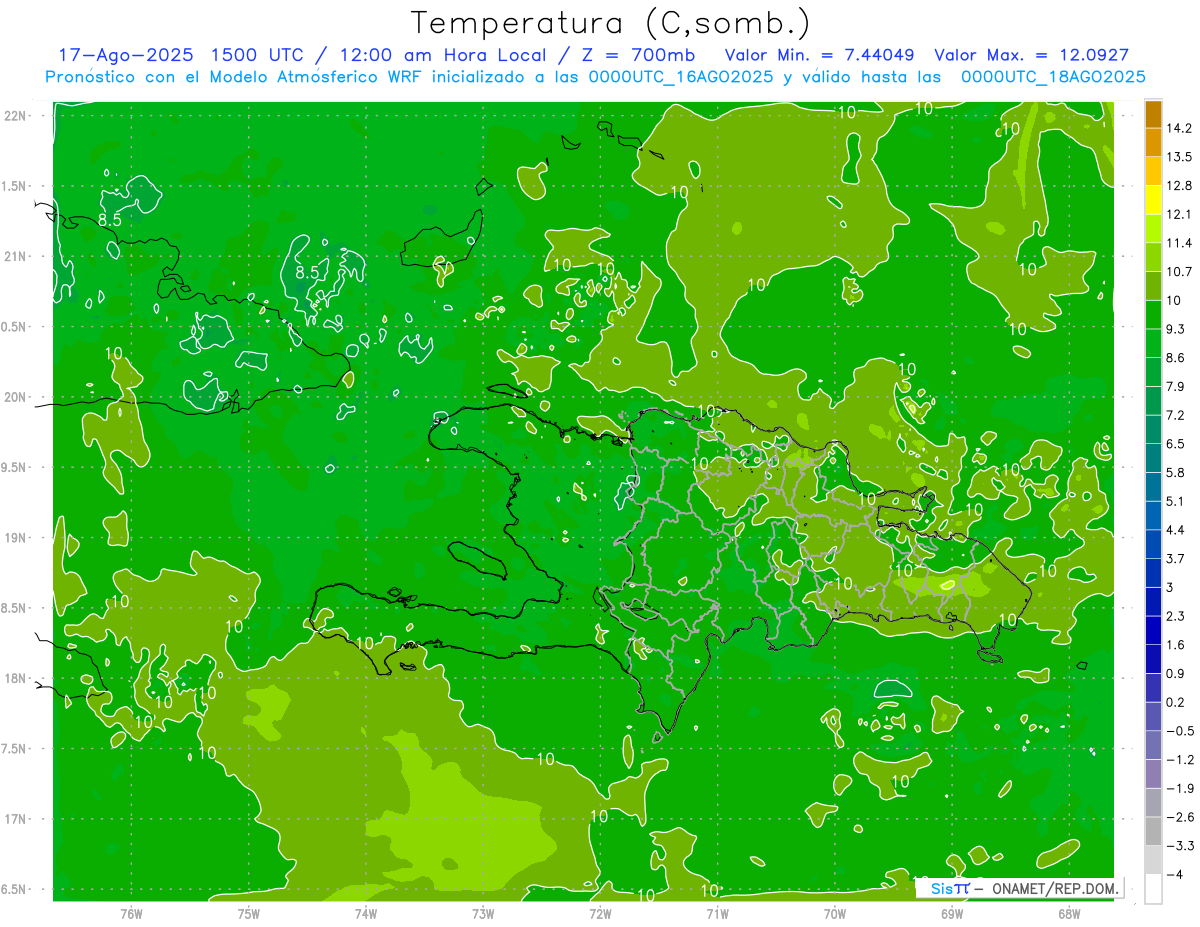Select the '0.9' colorbar label
This screenshot has width=1200, height=927.
(1176, 673)
